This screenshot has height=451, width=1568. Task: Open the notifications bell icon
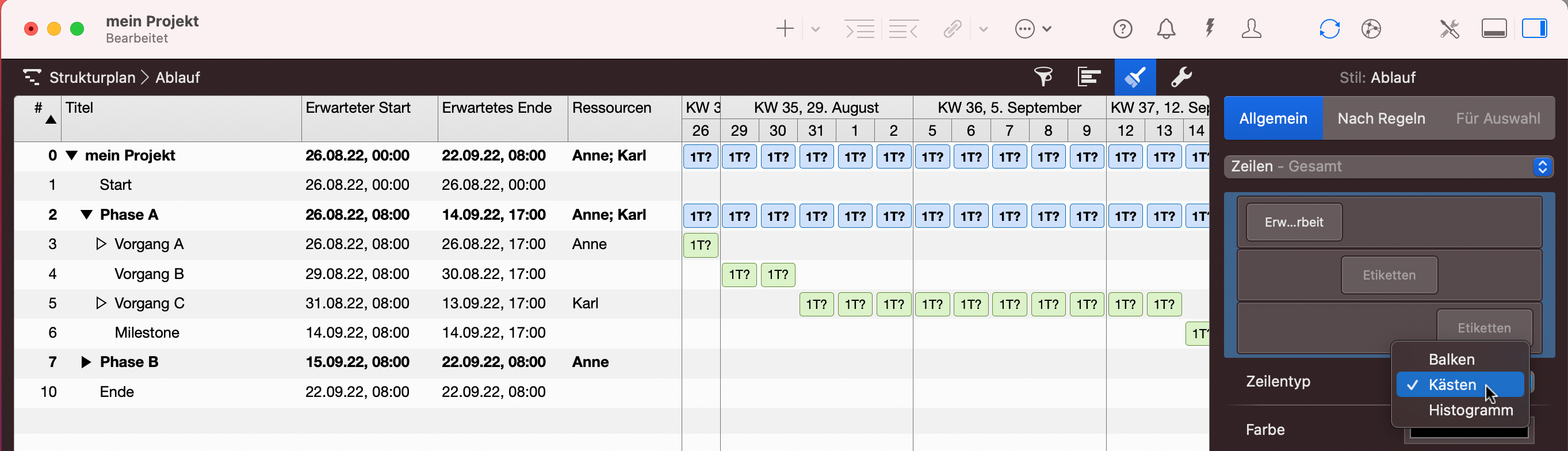(x=1166, y=29)
